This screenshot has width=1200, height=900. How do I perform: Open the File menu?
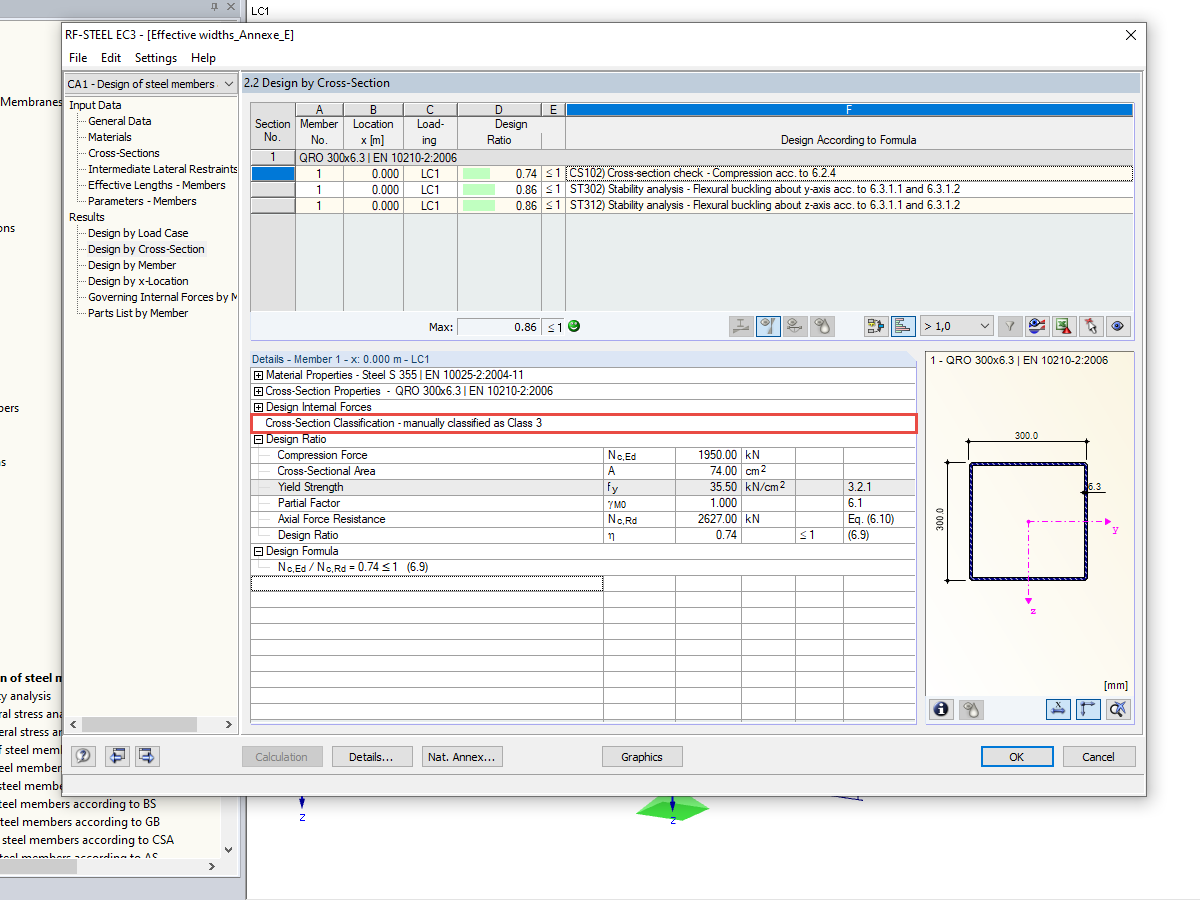point(77,58)
